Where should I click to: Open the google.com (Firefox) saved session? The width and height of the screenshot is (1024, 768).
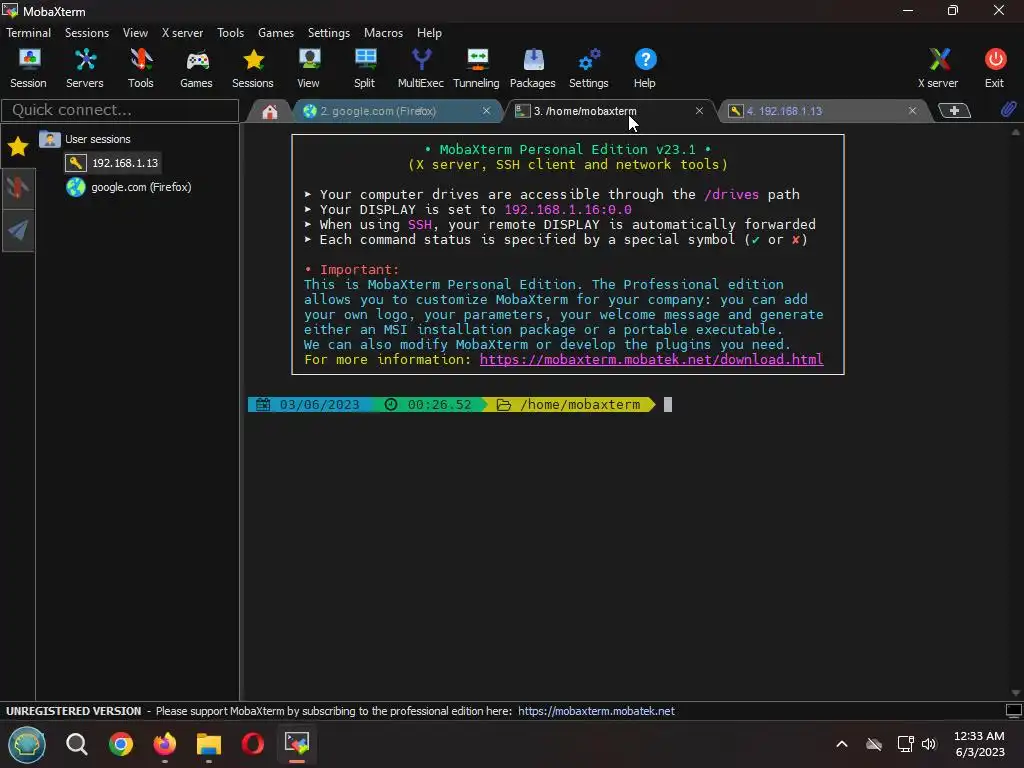[x=129, y=187]
